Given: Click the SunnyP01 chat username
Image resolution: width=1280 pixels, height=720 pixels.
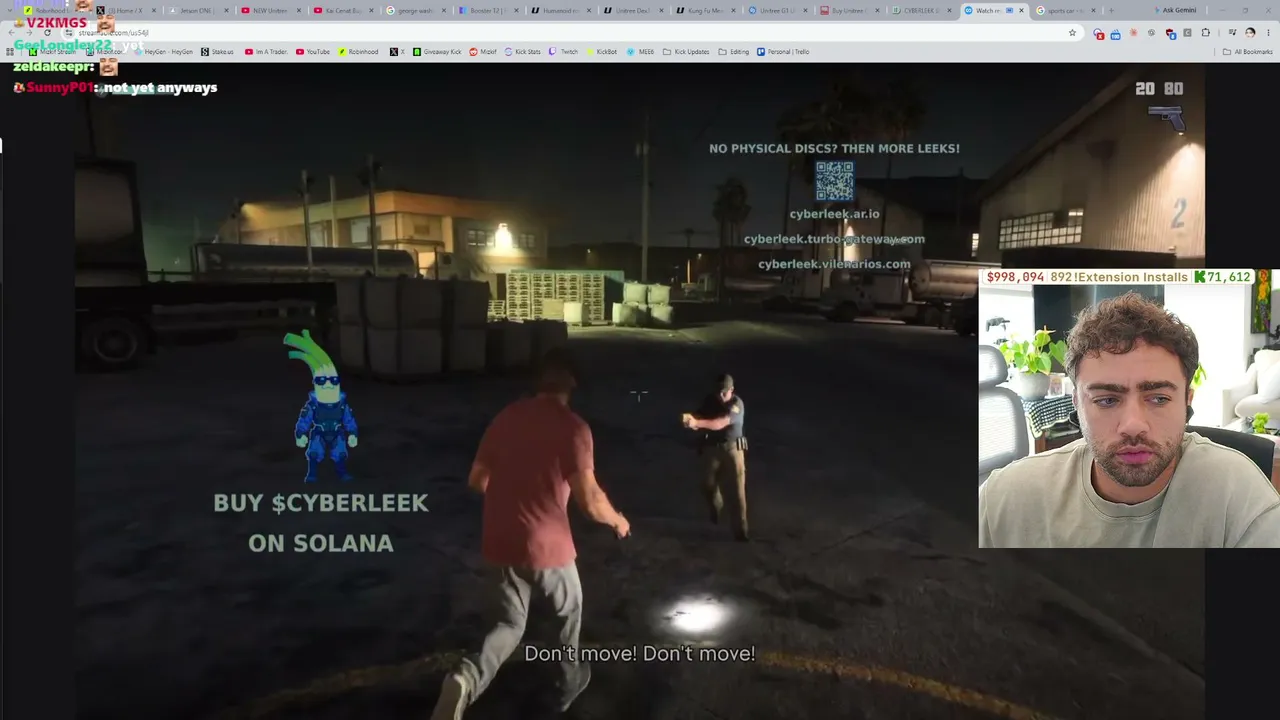Looking at the screenshot, I should point(59,88).
